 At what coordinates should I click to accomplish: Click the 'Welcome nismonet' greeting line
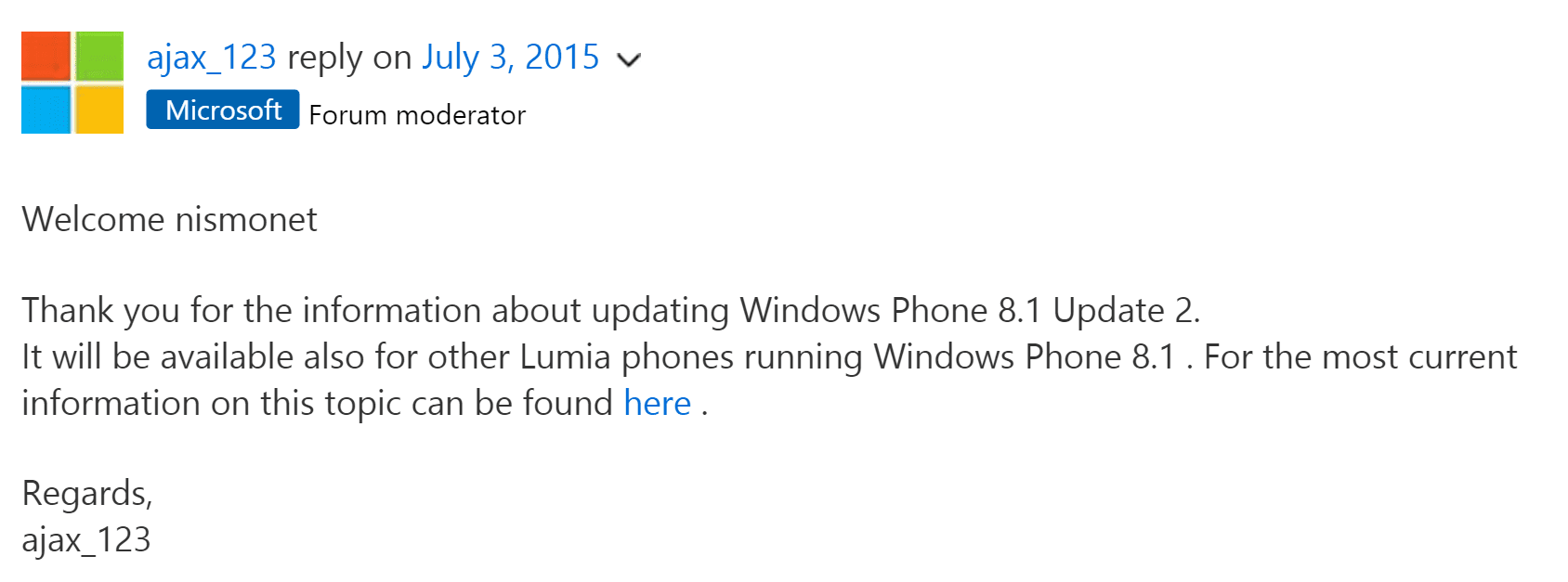coord(169,220)
